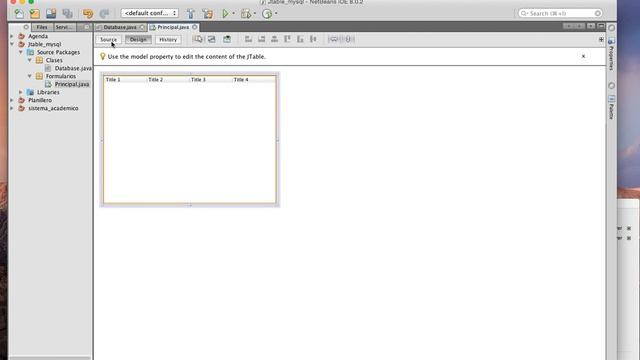Center vertically alignment icon
Viewport: 640px width, 360px height.
click(x=313, y=39)
